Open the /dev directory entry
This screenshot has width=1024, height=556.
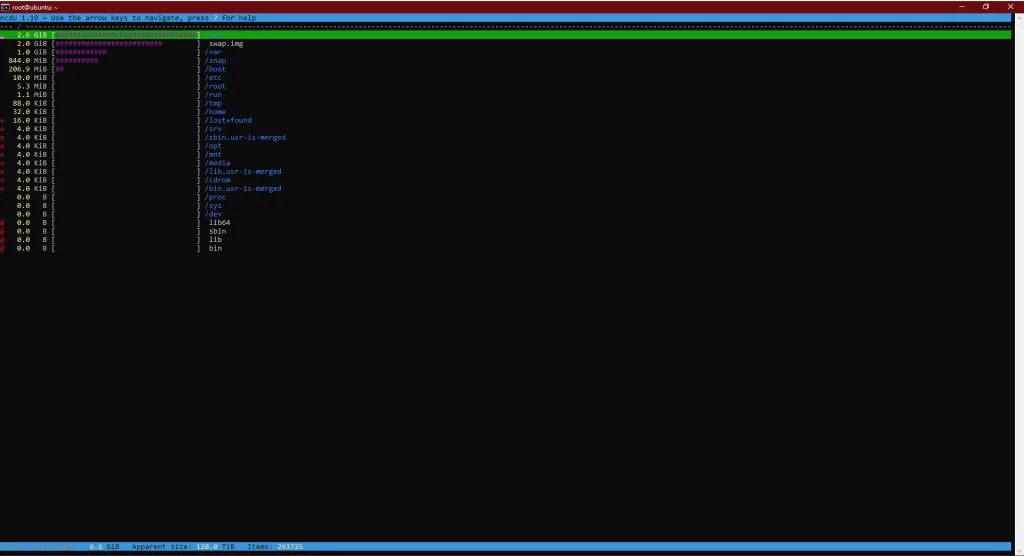click(x=214, y=214)
